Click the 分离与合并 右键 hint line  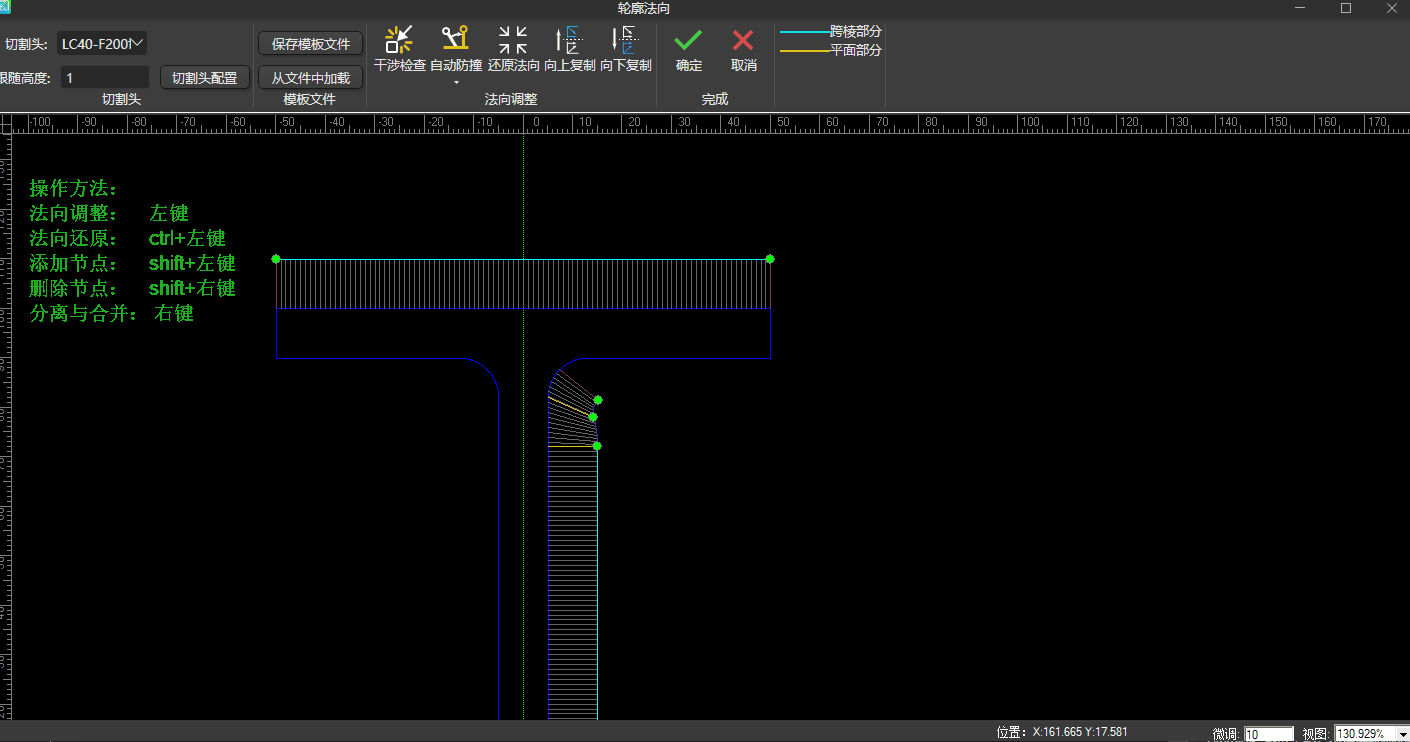(112, 313)
